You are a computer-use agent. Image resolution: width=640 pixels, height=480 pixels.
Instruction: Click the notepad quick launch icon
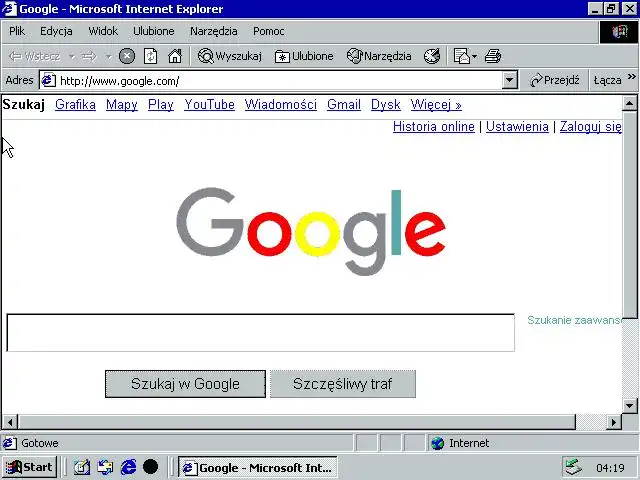point(82,467)
